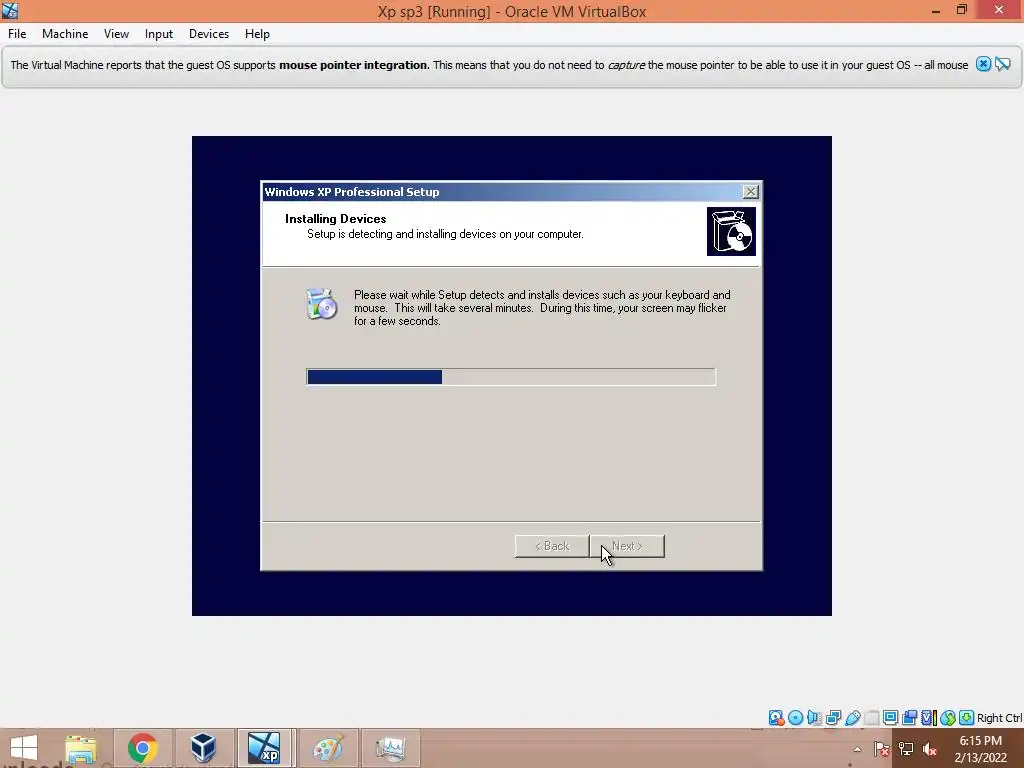Open the monitor app taskbar icon

coord(391,748)
